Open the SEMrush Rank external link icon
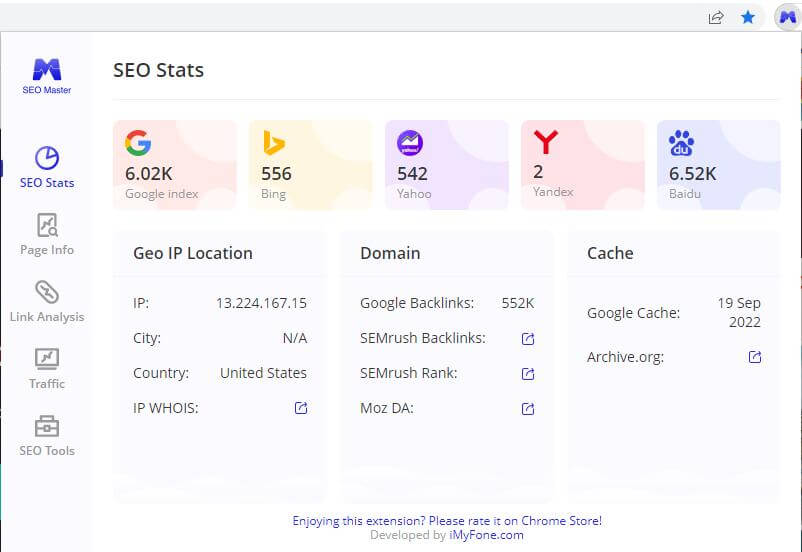Image resolution: width=802 pixels, height=552 pixels. (528, 374)
